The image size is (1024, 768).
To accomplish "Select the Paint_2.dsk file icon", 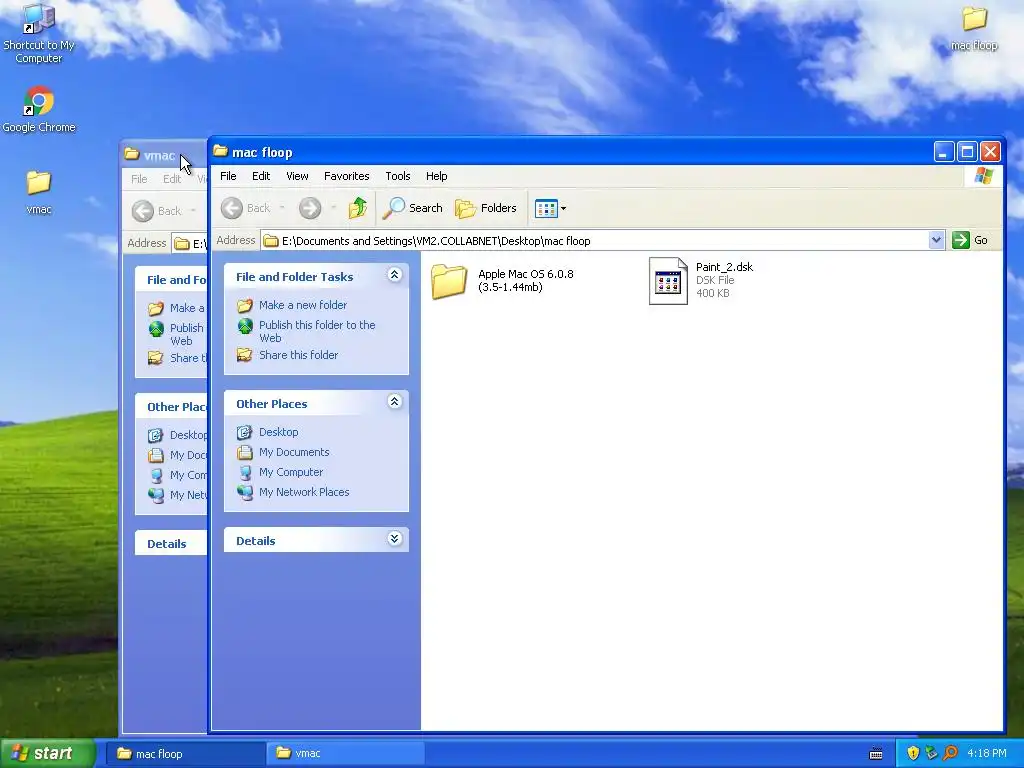I will tap(668, 281).
